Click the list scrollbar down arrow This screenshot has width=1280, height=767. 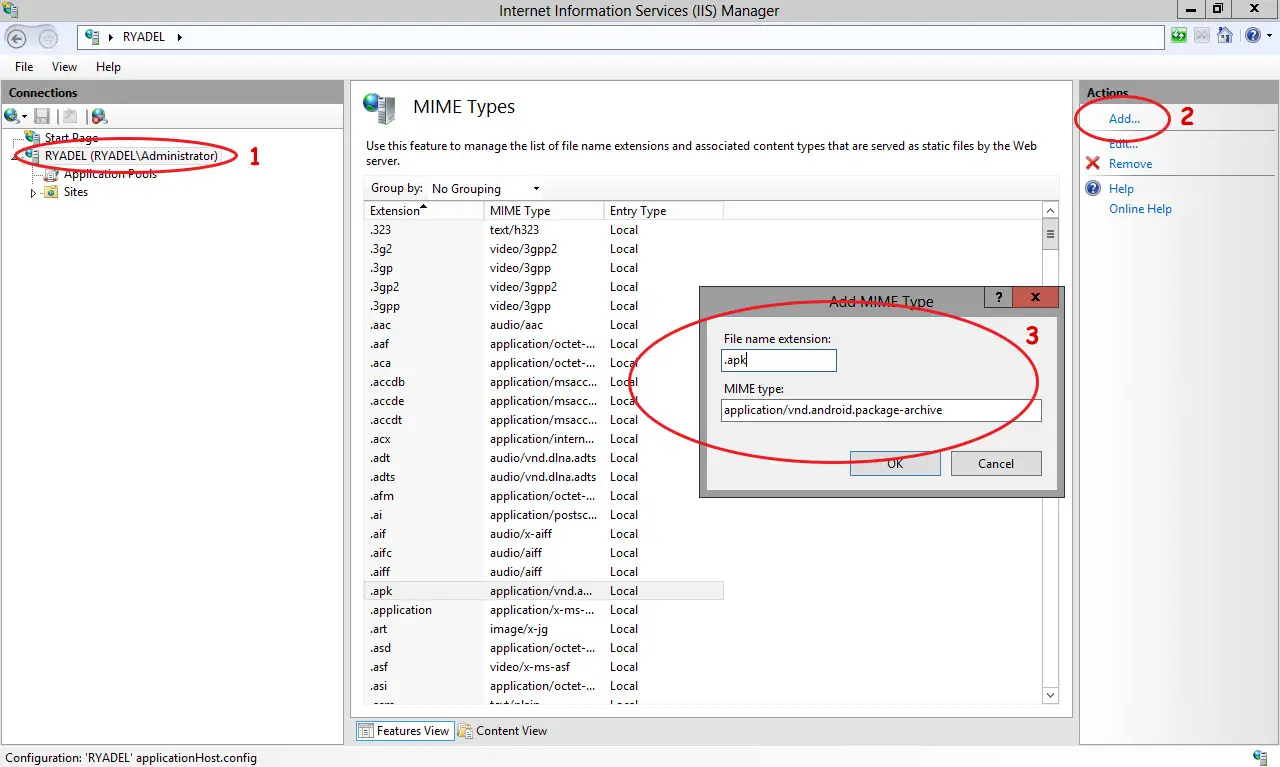point(1050,694)
